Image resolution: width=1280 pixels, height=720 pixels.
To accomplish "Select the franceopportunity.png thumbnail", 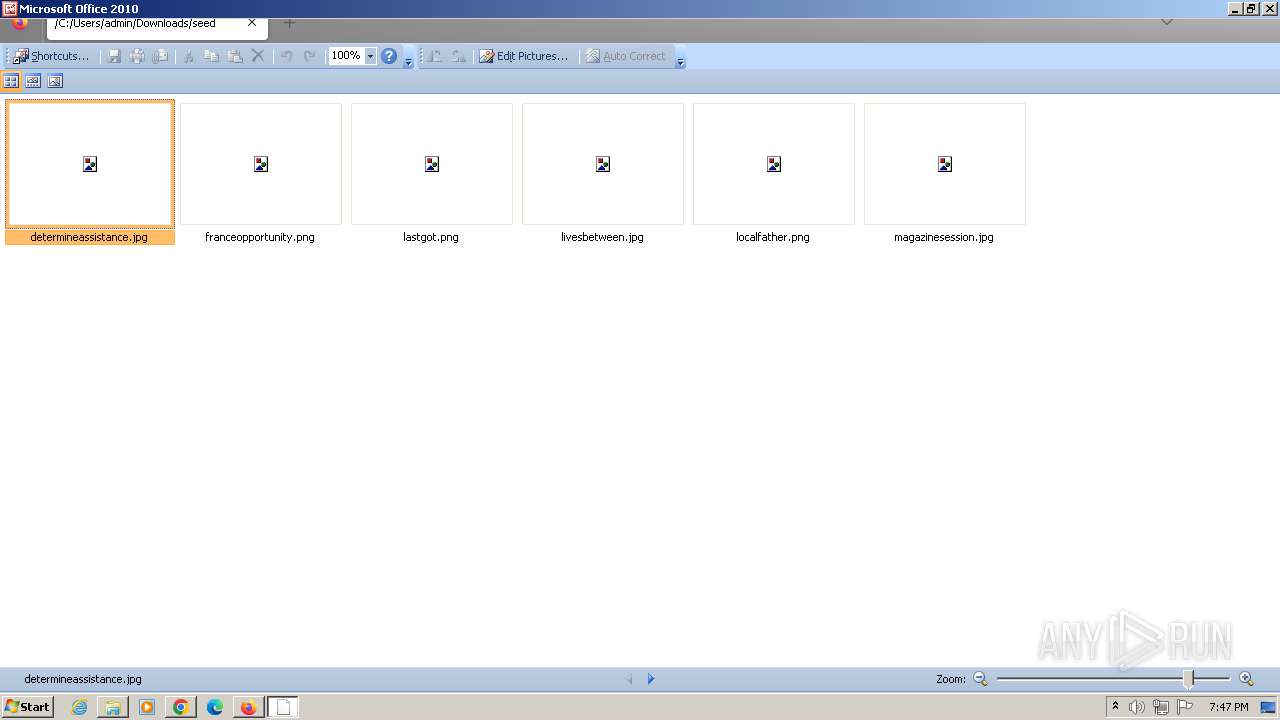I will tap(261, 164).
